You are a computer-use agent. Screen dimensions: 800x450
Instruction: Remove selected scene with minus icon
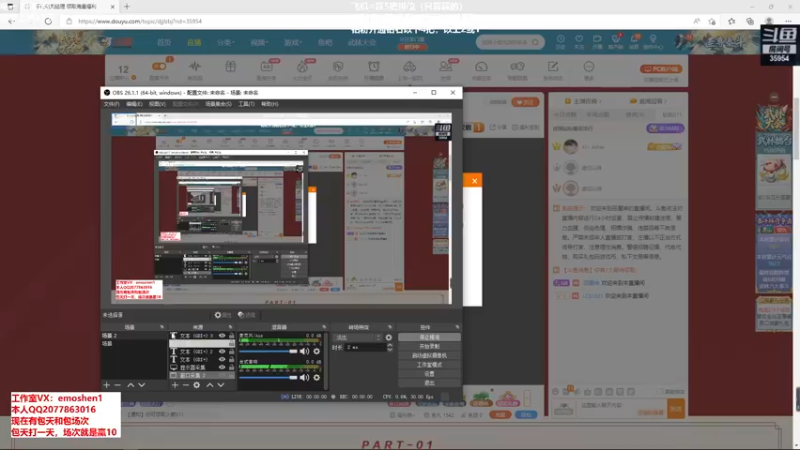tap(117, 385)
